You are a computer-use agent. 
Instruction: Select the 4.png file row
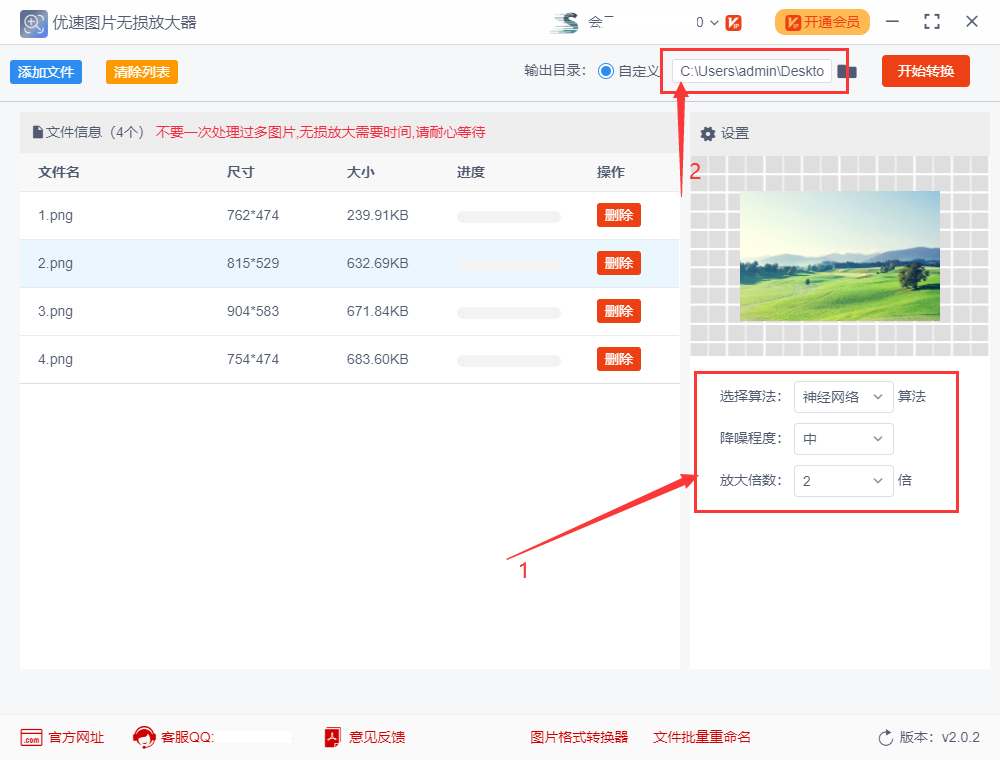349,359
